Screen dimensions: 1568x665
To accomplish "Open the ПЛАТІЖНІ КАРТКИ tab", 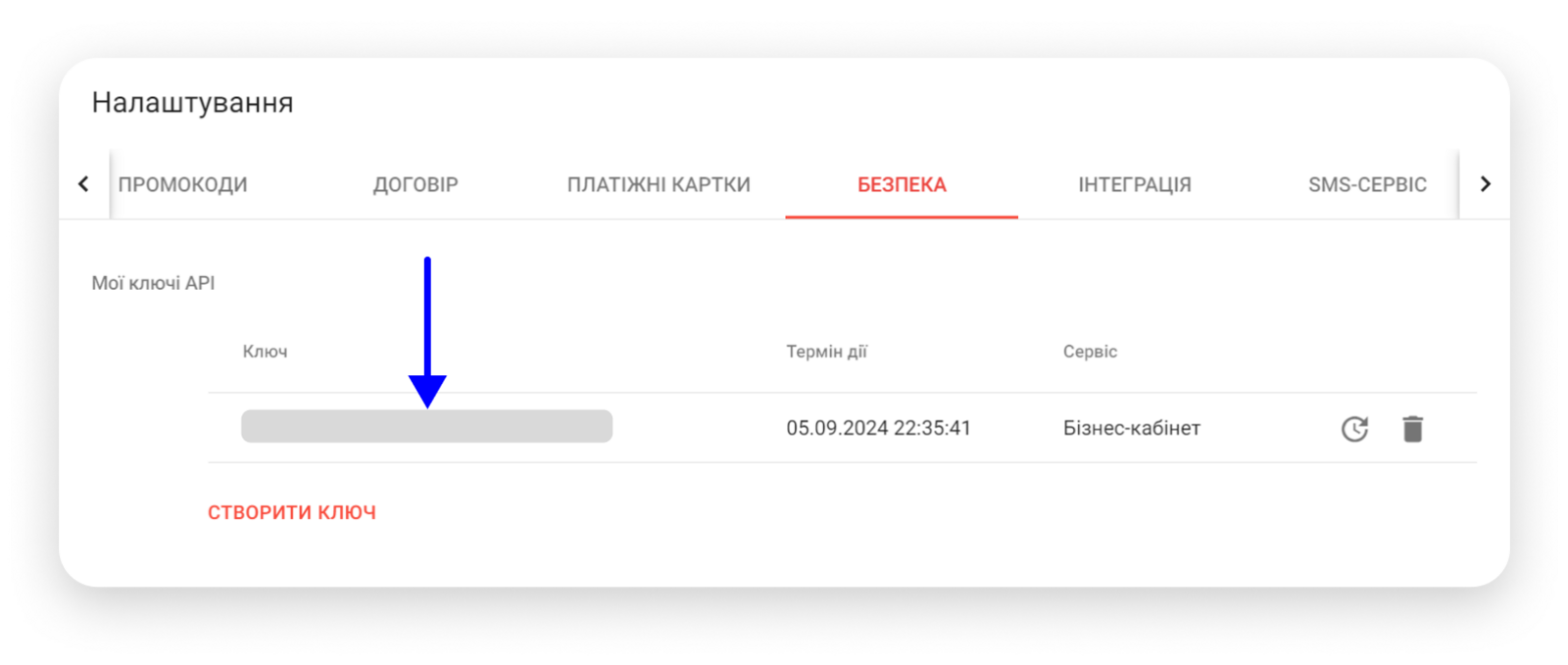I will pyautogui.click(x=659, y=185).
